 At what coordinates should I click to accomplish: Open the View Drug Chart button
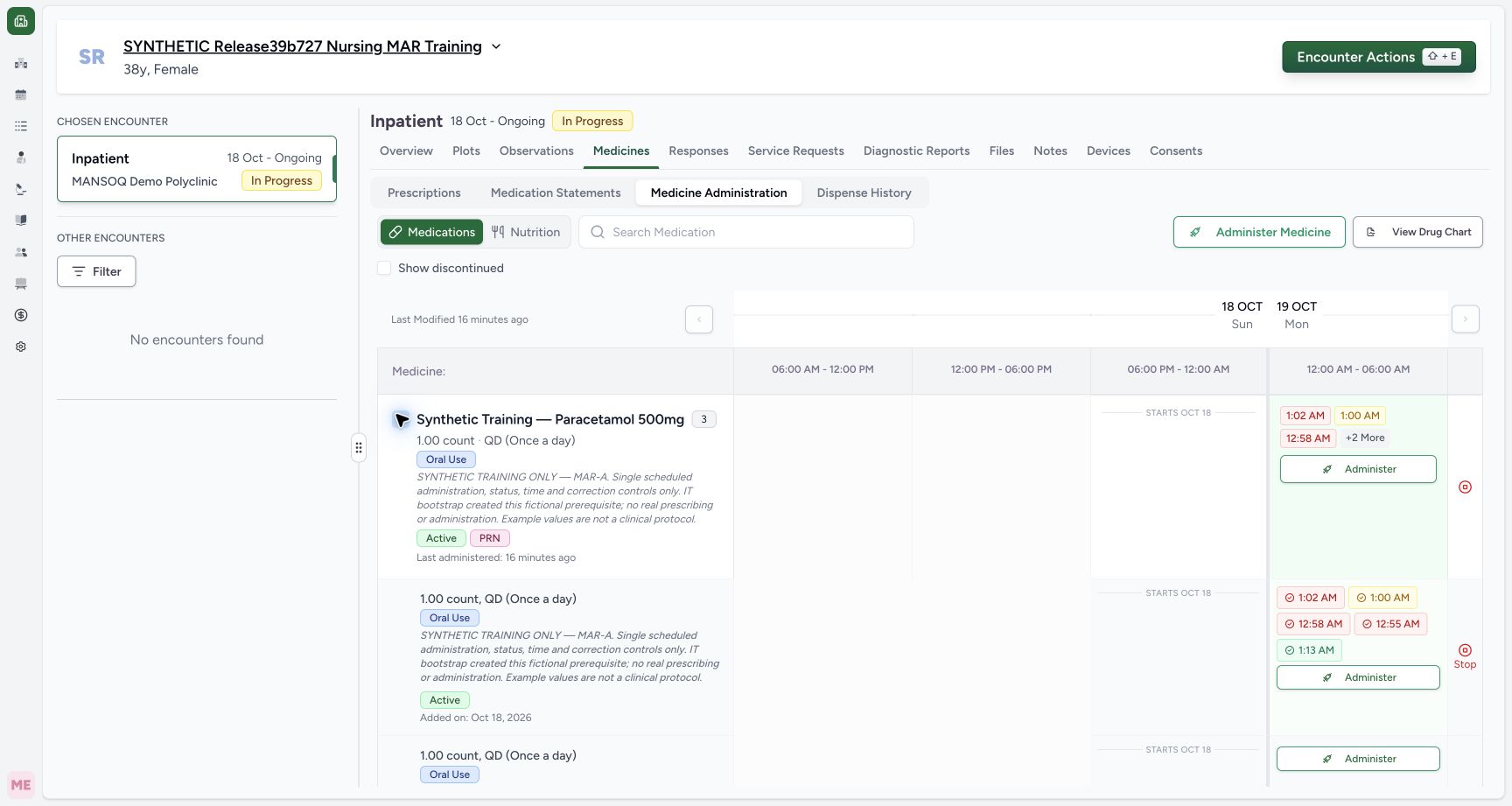click(1417, 232)
